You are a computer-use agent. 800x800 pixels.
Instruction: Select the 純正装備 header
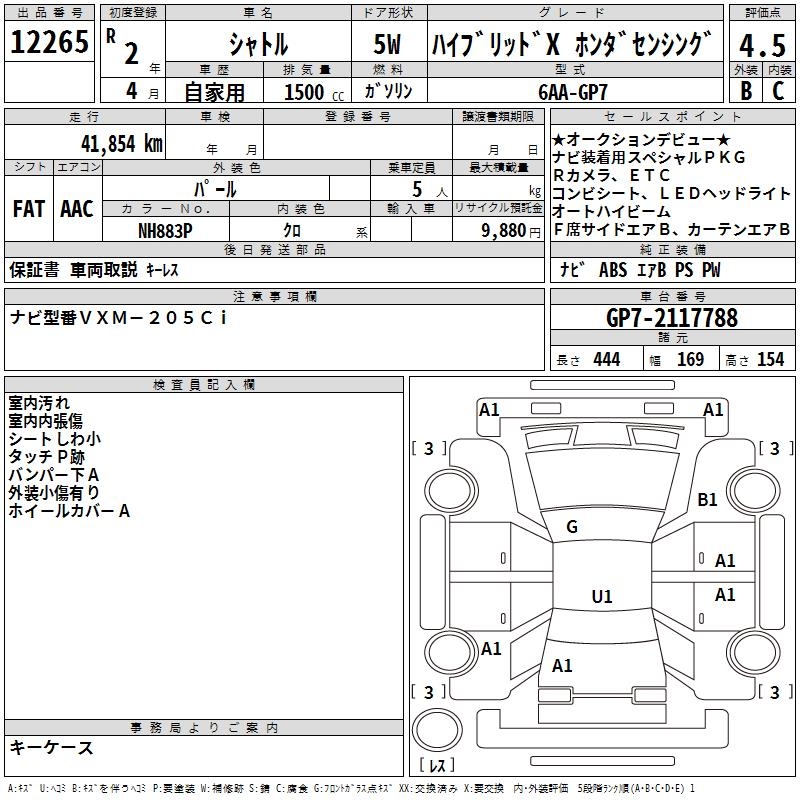[x=673, y=249]
